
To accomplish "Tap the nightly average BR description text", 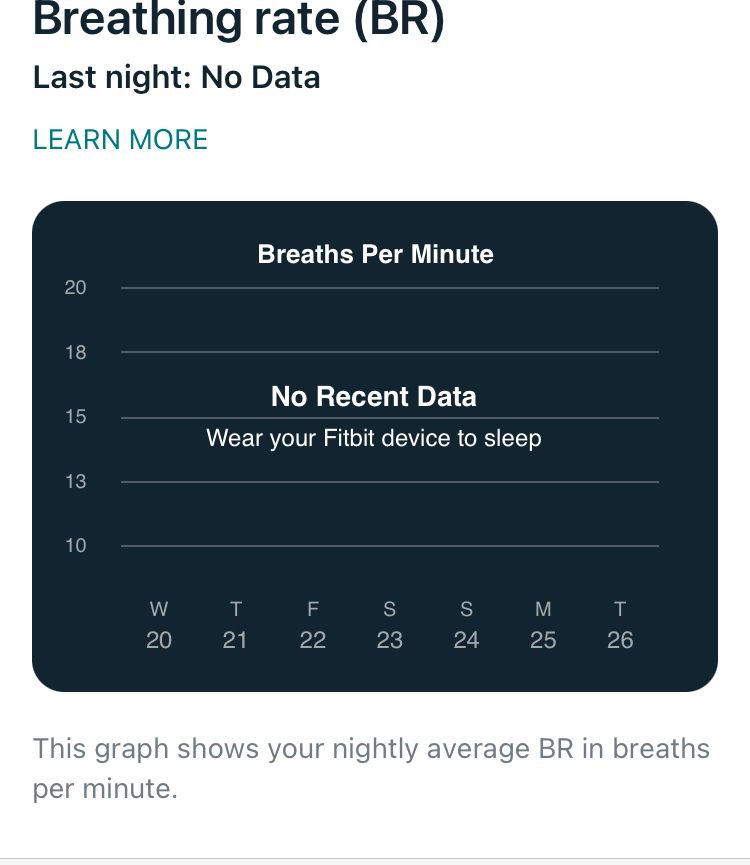I will point(371,768).
